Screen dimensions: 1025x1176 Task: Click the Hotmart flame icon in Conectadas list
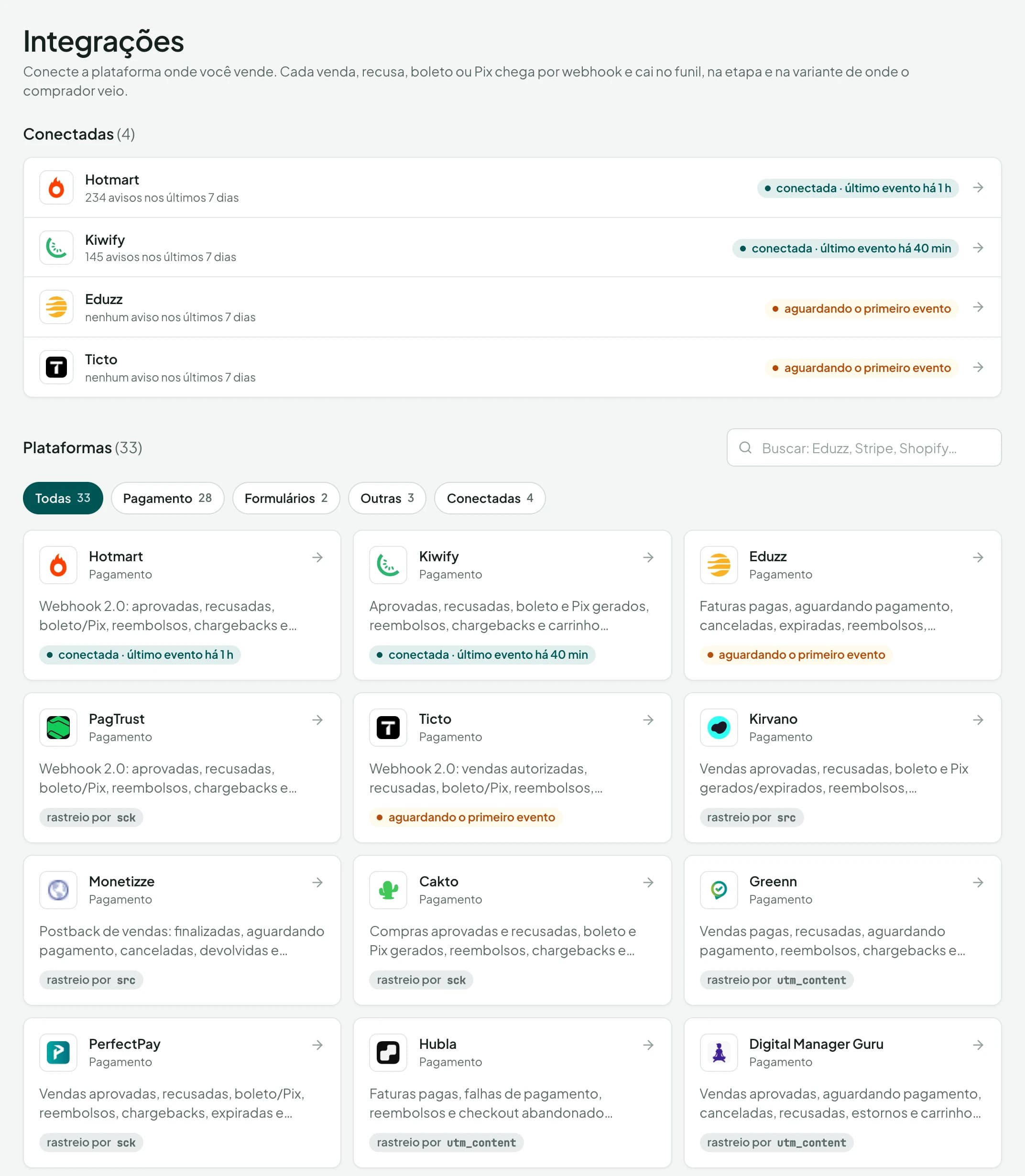(56, 187)
